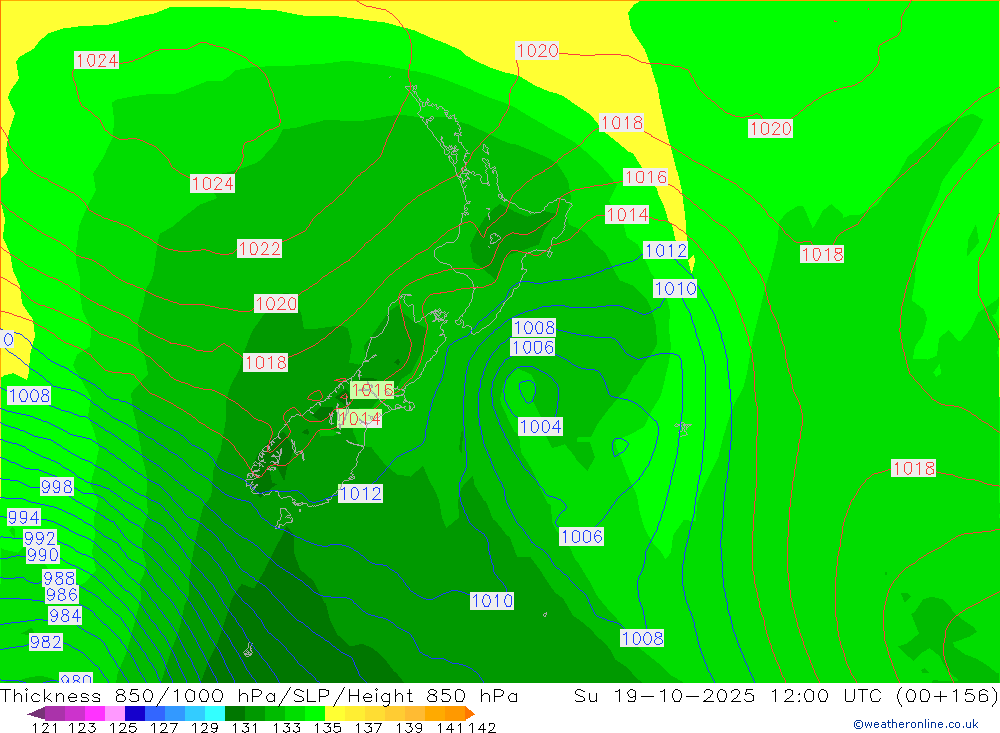Select the 1004 low pressure label
This screenshot has width=1000, height=733.
[540, 426]
